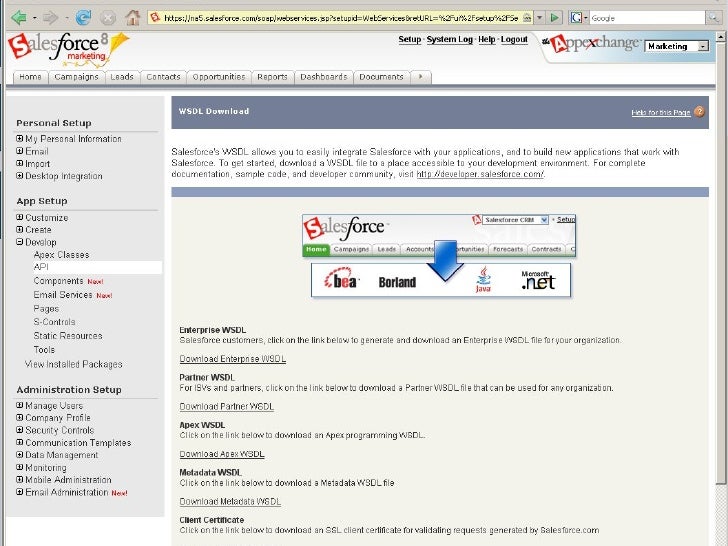Click the browser Home icon
The image size is (728, 546).
[x=132, y=18]
